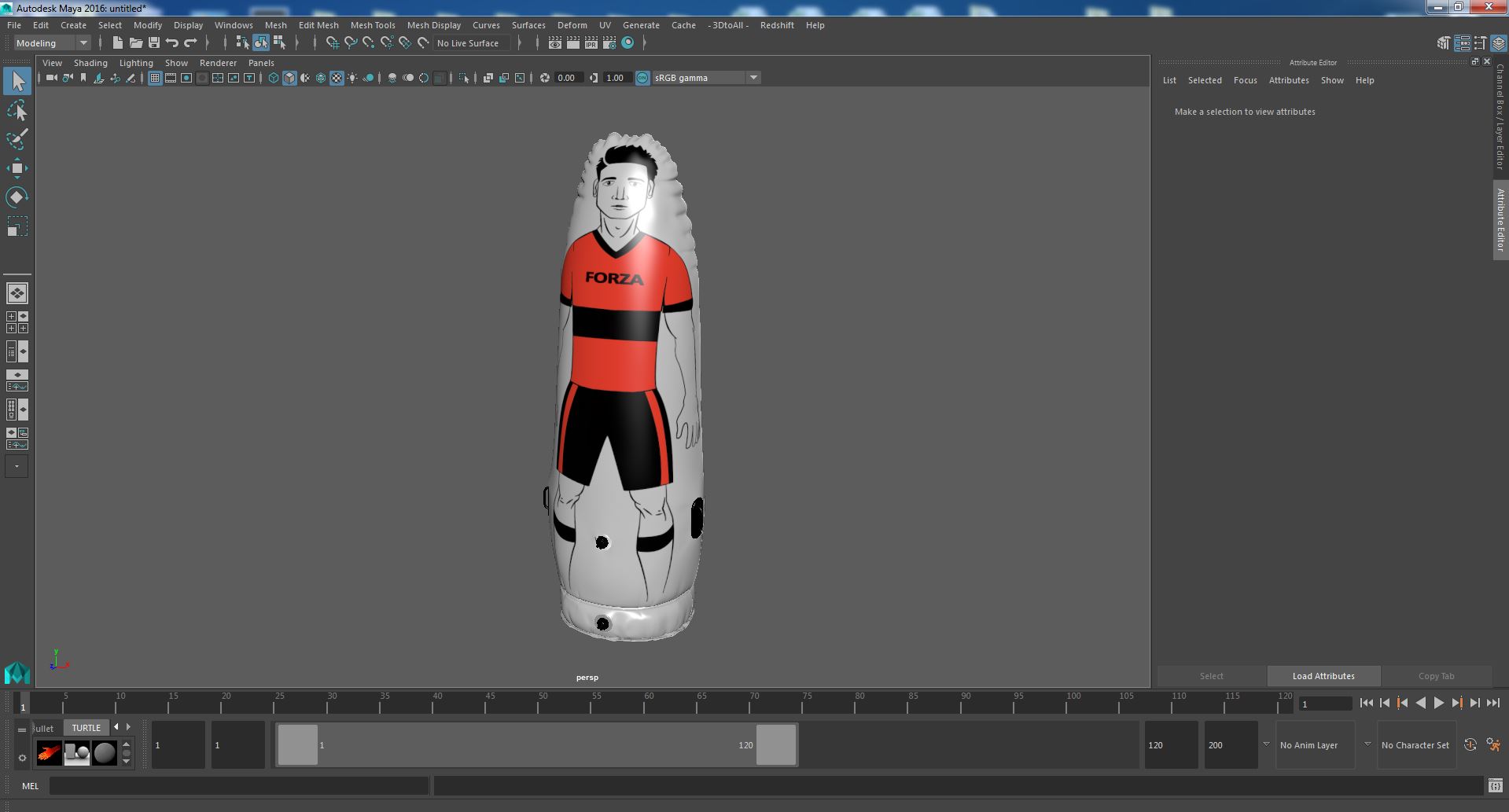The width and height of the screenshot is (1509, 812).
Task: Activate the Scale tool
Action: click(17, 226)
